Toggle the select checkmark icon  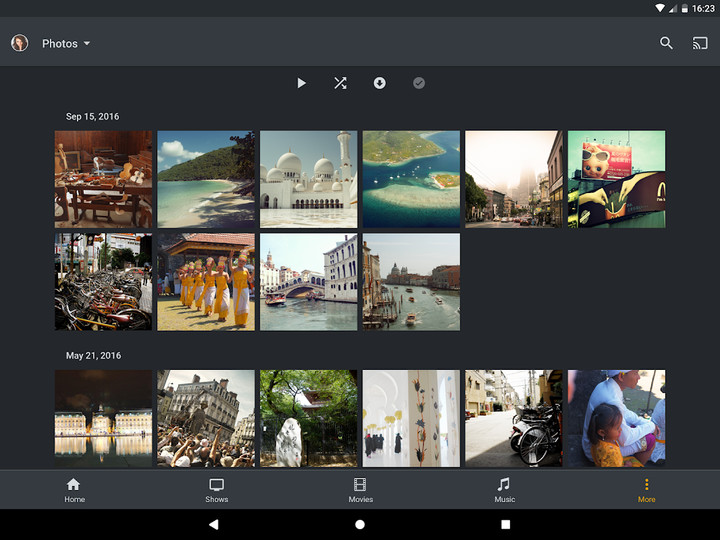pos(419,83)
